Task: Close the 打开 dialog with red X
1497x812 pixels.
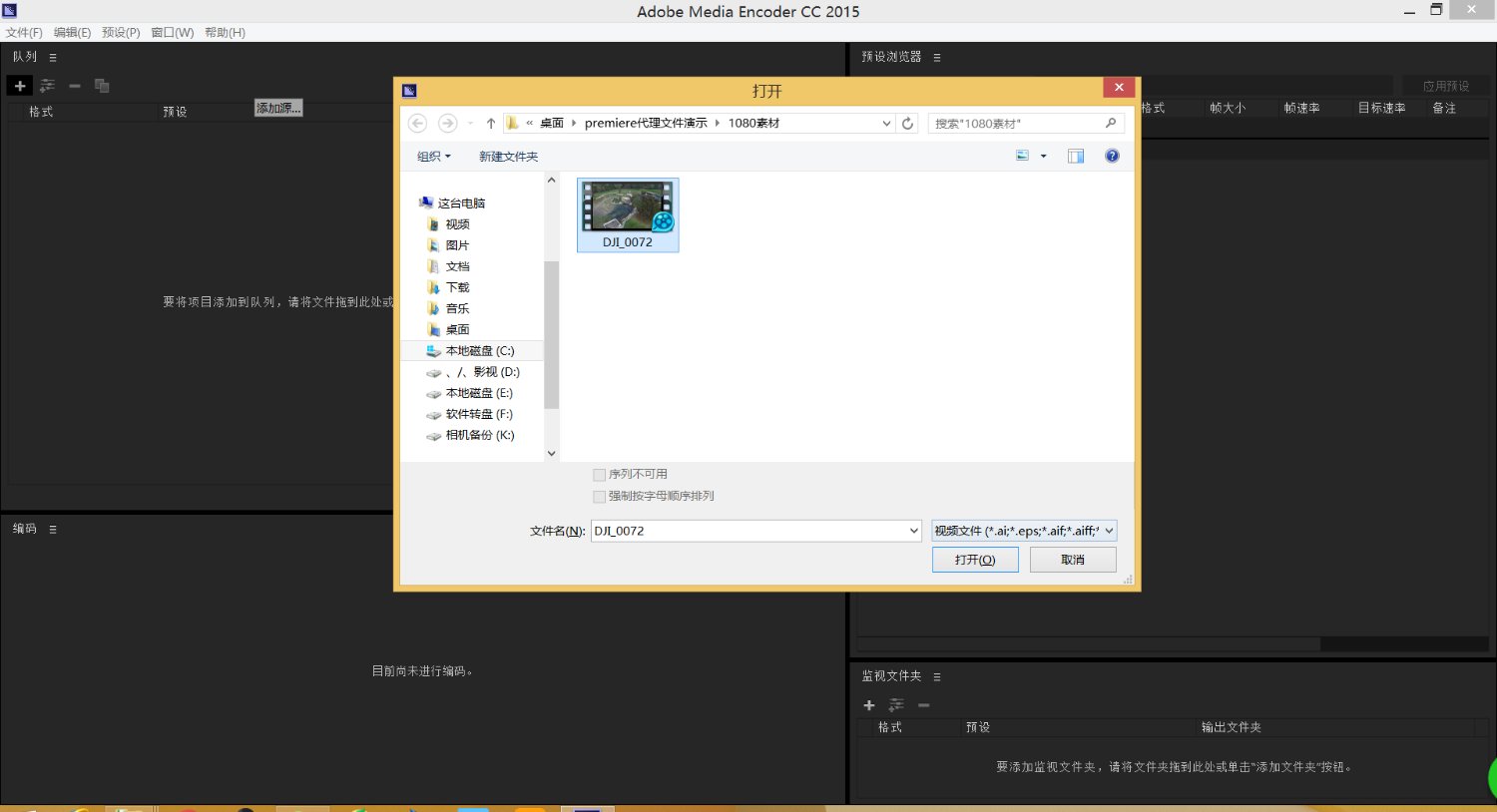Action: [x=1119, y=88]
